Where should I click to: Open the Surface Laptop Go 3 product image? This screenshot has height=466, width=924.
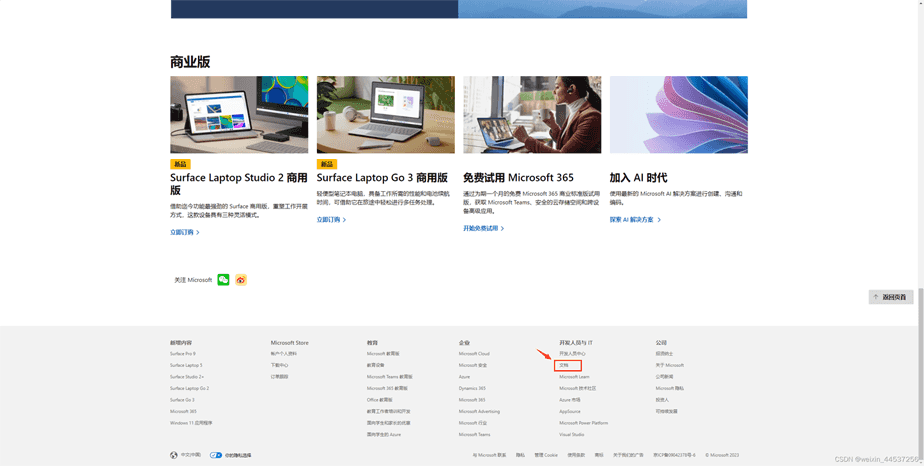(385, 115)
